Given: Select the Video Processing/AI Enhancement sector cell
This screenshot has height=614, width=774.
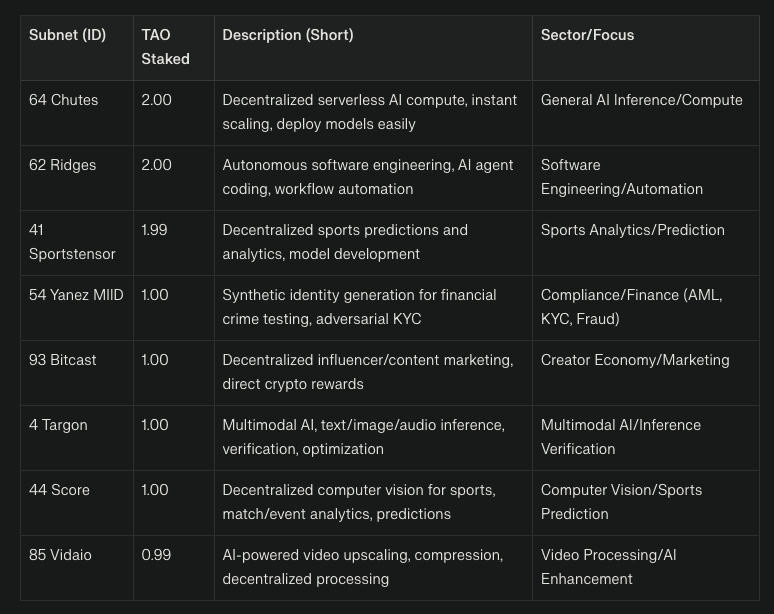Looking at the screenshot, I should 608,567.
